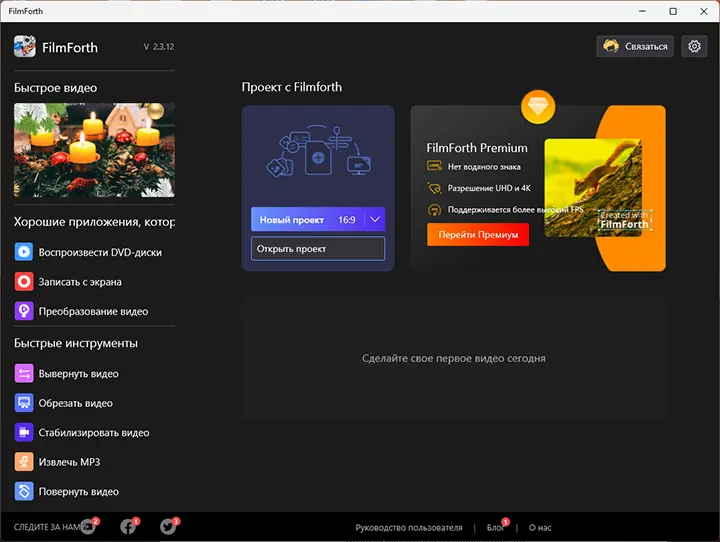The height and width of the screenshot is (542, 720).
Task: Open the candles quick video thumbnail
Action: pos(94,150)
